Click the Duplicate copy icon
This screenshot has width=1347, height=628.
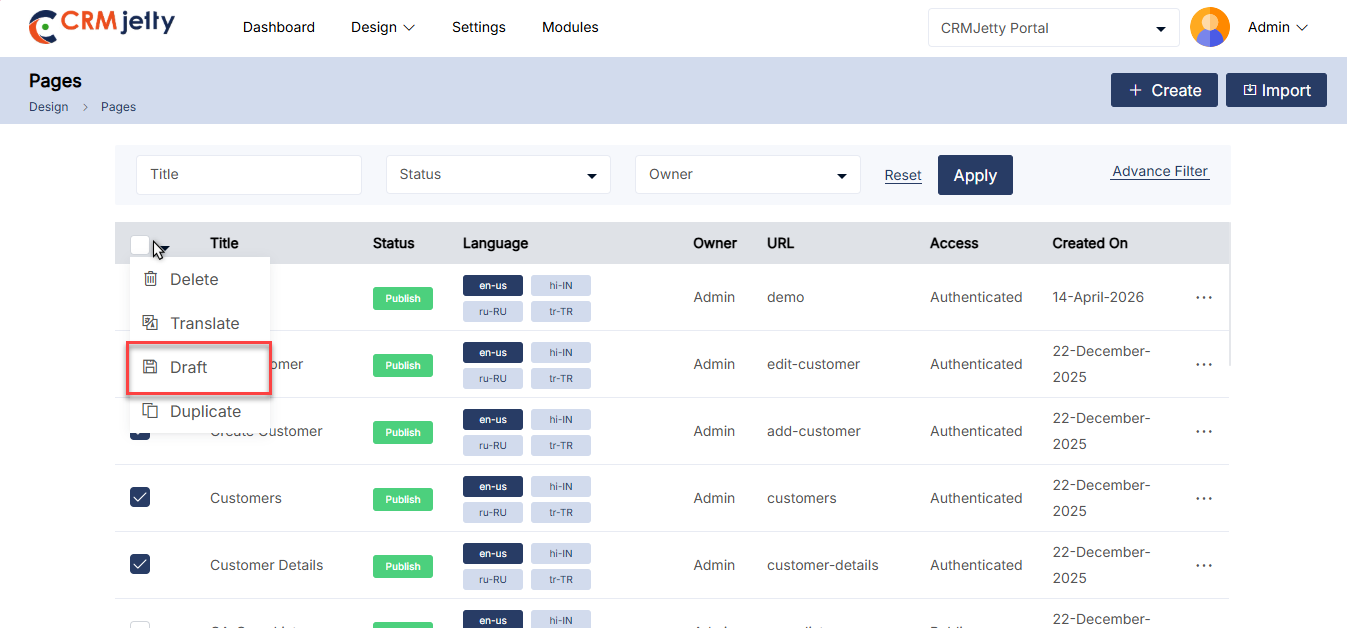click(151, 411)
